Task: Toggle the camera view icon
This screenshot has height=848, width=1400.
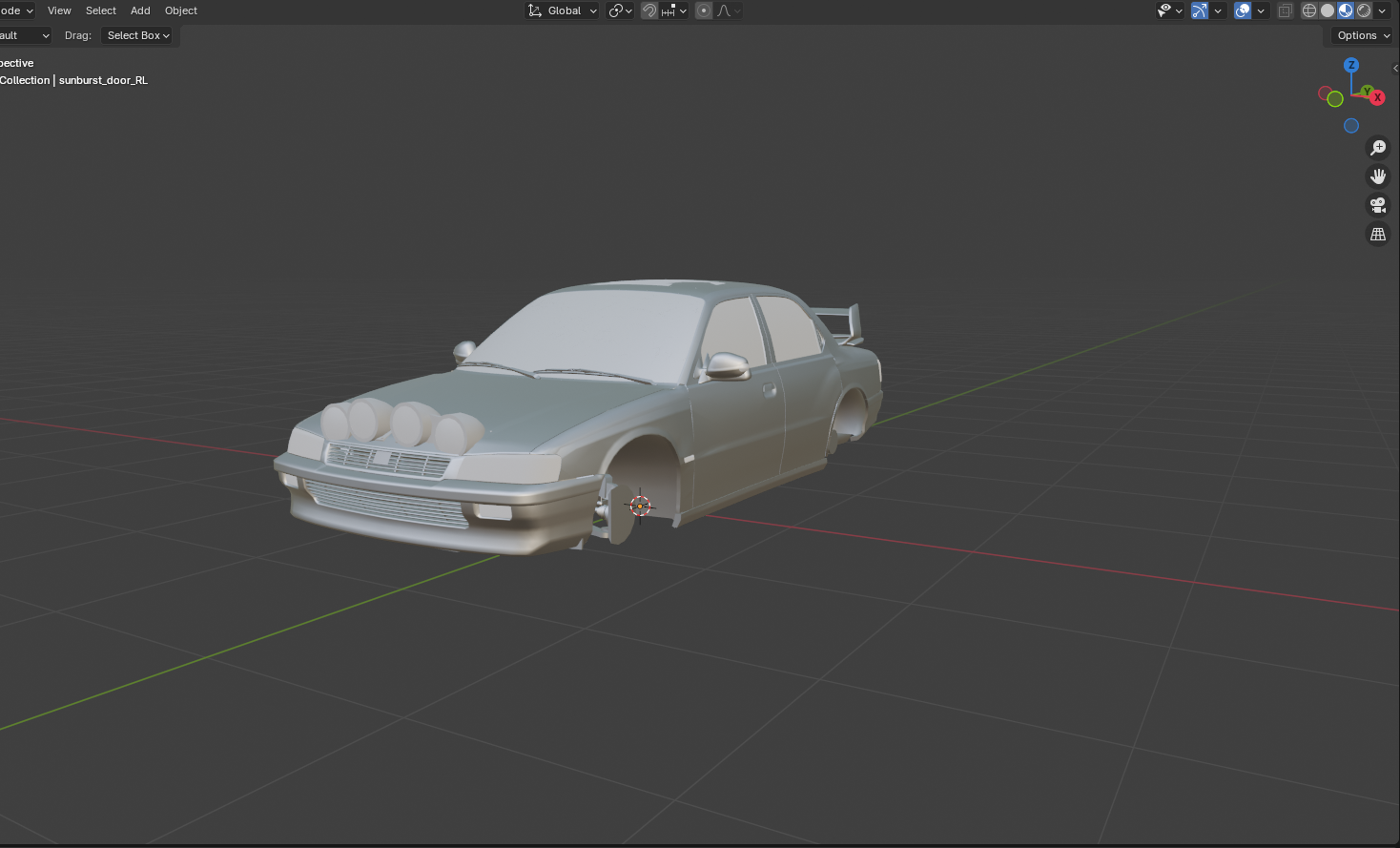Action: click(x=1378, y=205)
